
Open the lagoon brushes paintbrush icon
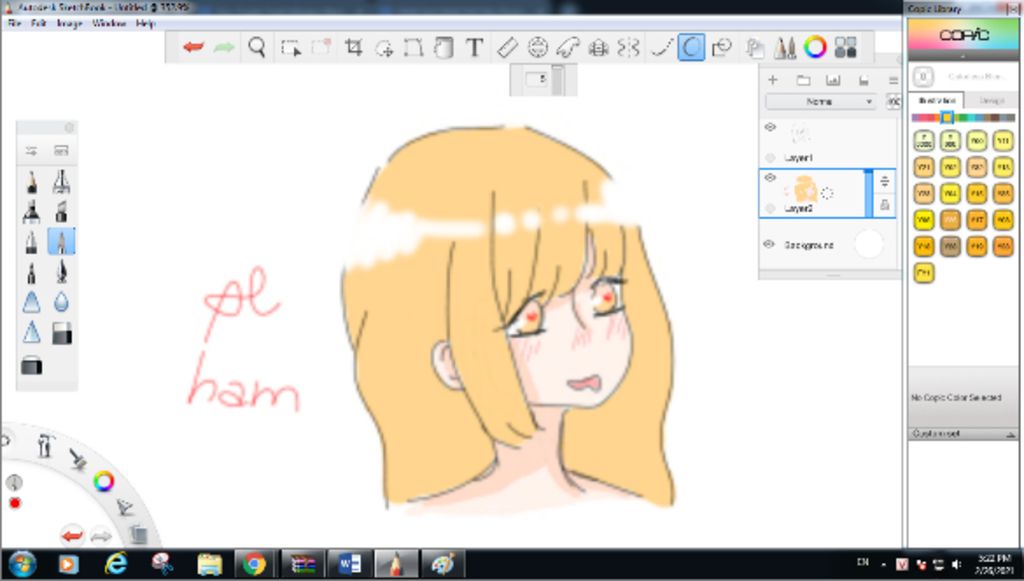coord(78,459)
